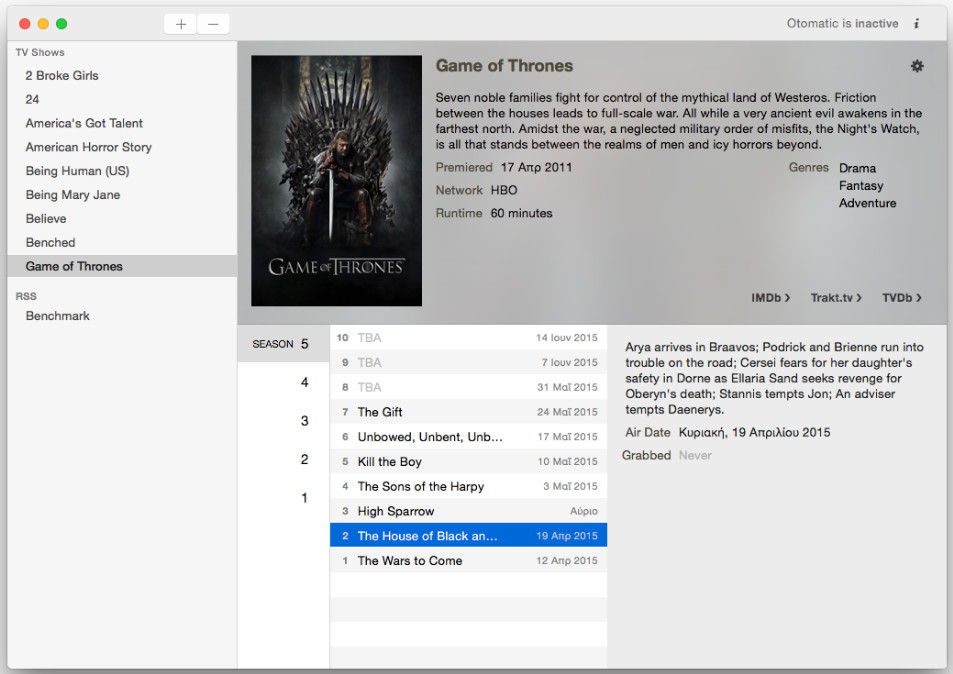The width and height of the screenshot is (953, 674).
Task: Select episode 5 Kill the Boy
Action: [469, 461]
